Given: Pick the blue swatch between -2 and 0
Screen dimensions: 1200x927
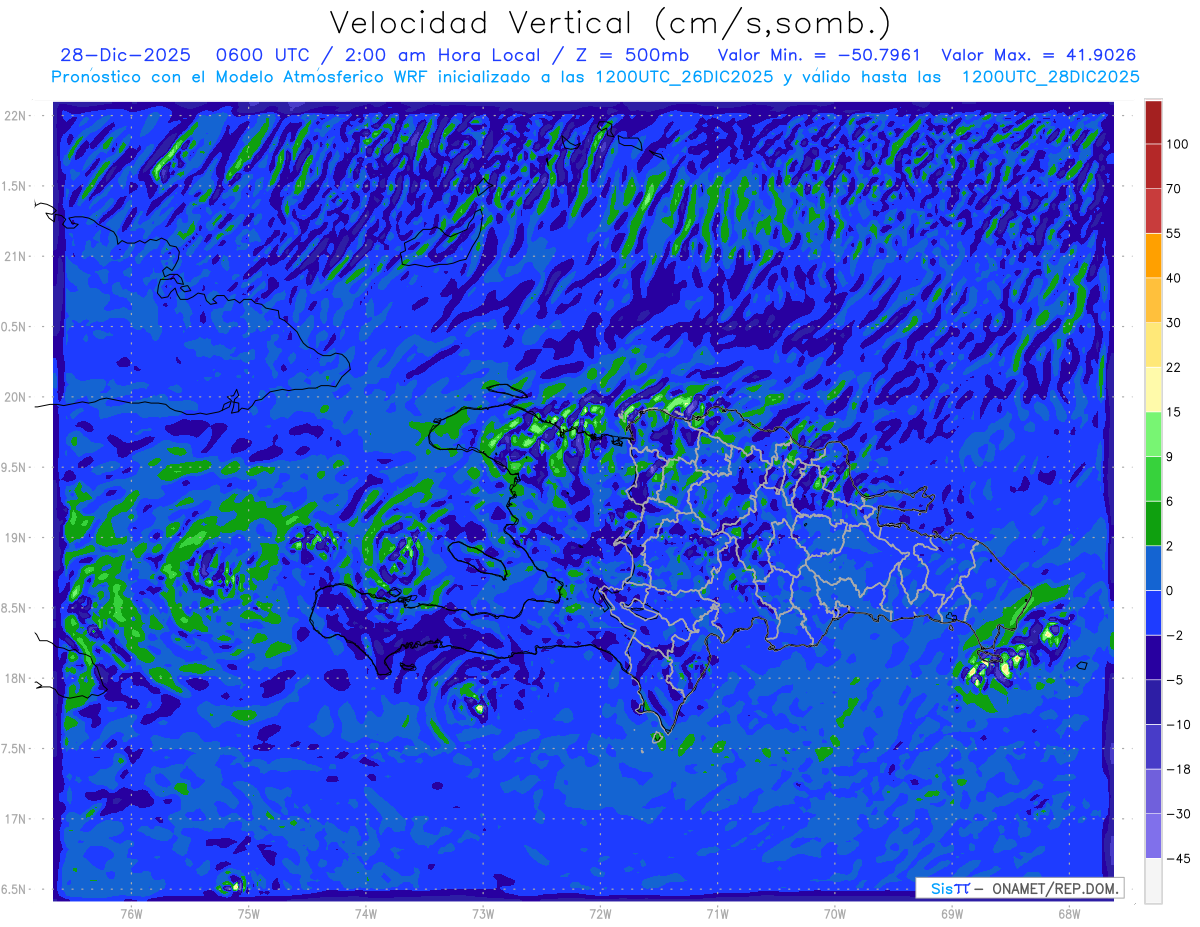Looking at the screenshot, I should tap(1153, 612).
